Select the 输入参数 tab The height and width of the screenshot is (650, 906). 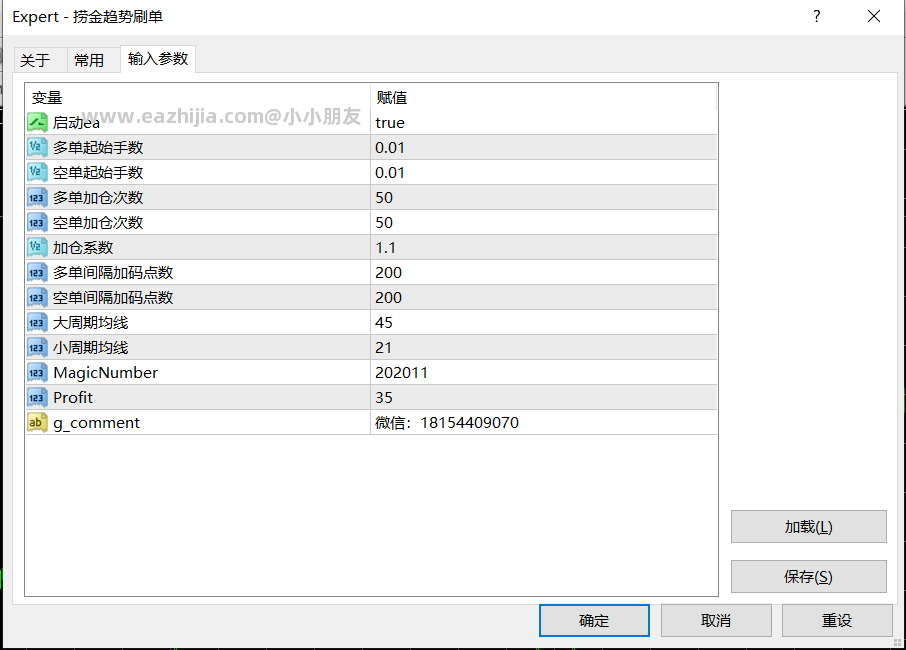(x=158, y=59)
